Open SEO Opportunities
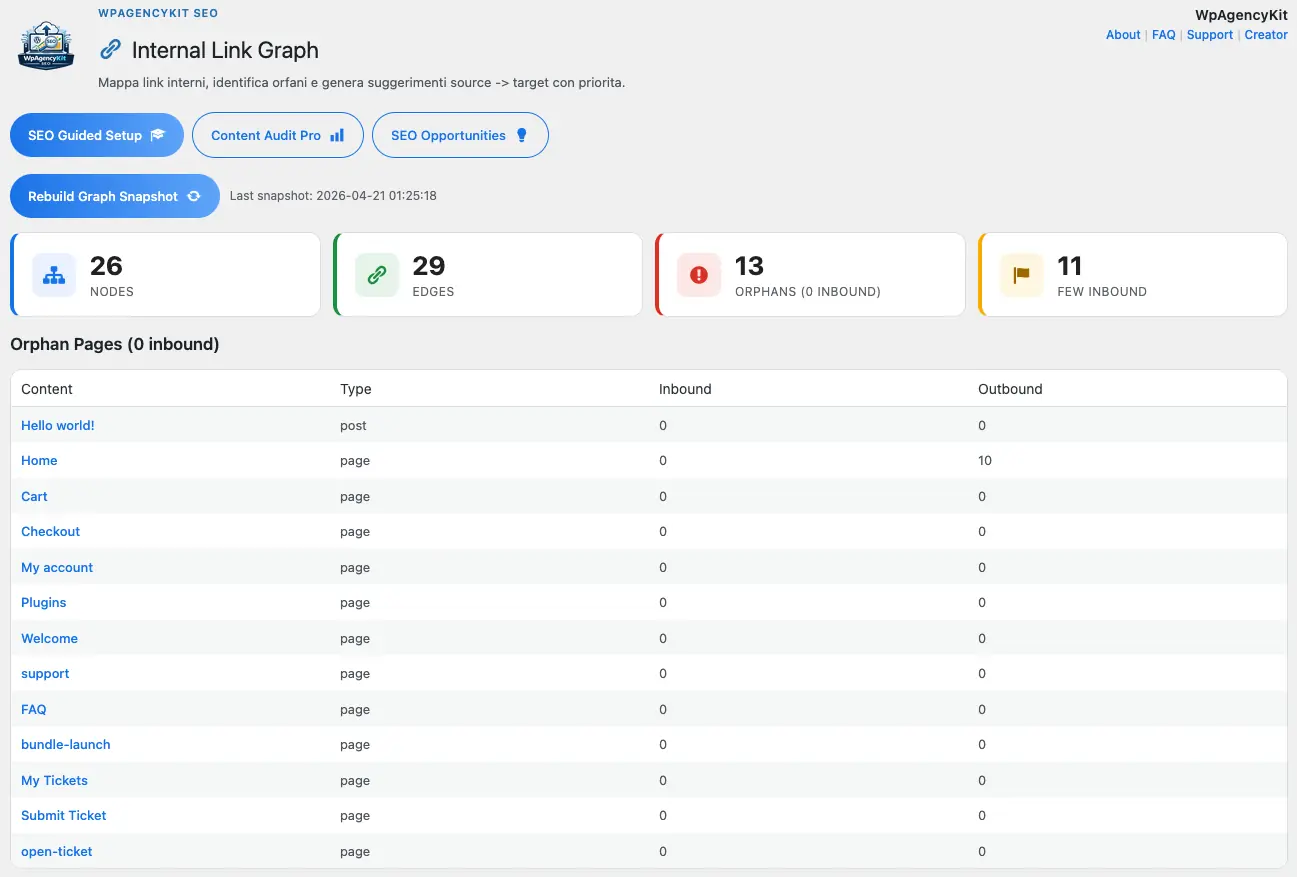This screenshot has height=877, width=1297. click(460, 135)
